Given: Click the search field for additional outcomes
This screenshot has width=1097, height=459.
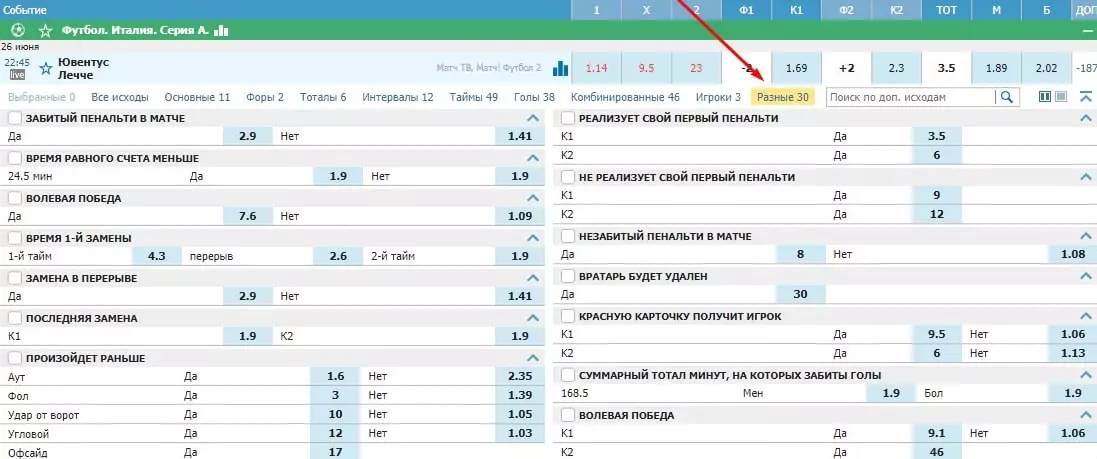Looking at the screenshot, I should [912, 97].
